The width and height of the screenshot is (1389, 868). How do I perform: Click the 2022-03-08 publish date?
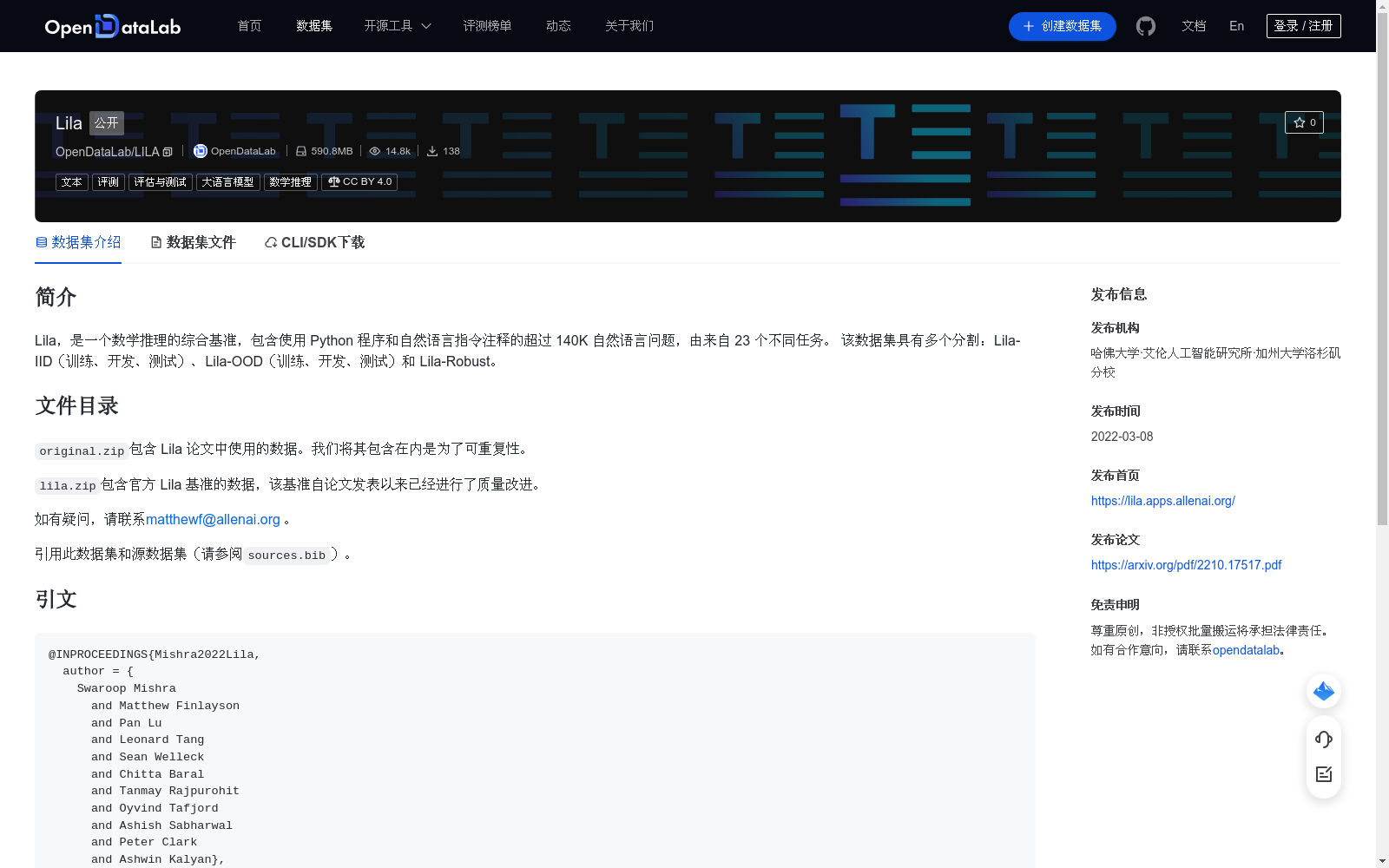tap(1122, 437)
